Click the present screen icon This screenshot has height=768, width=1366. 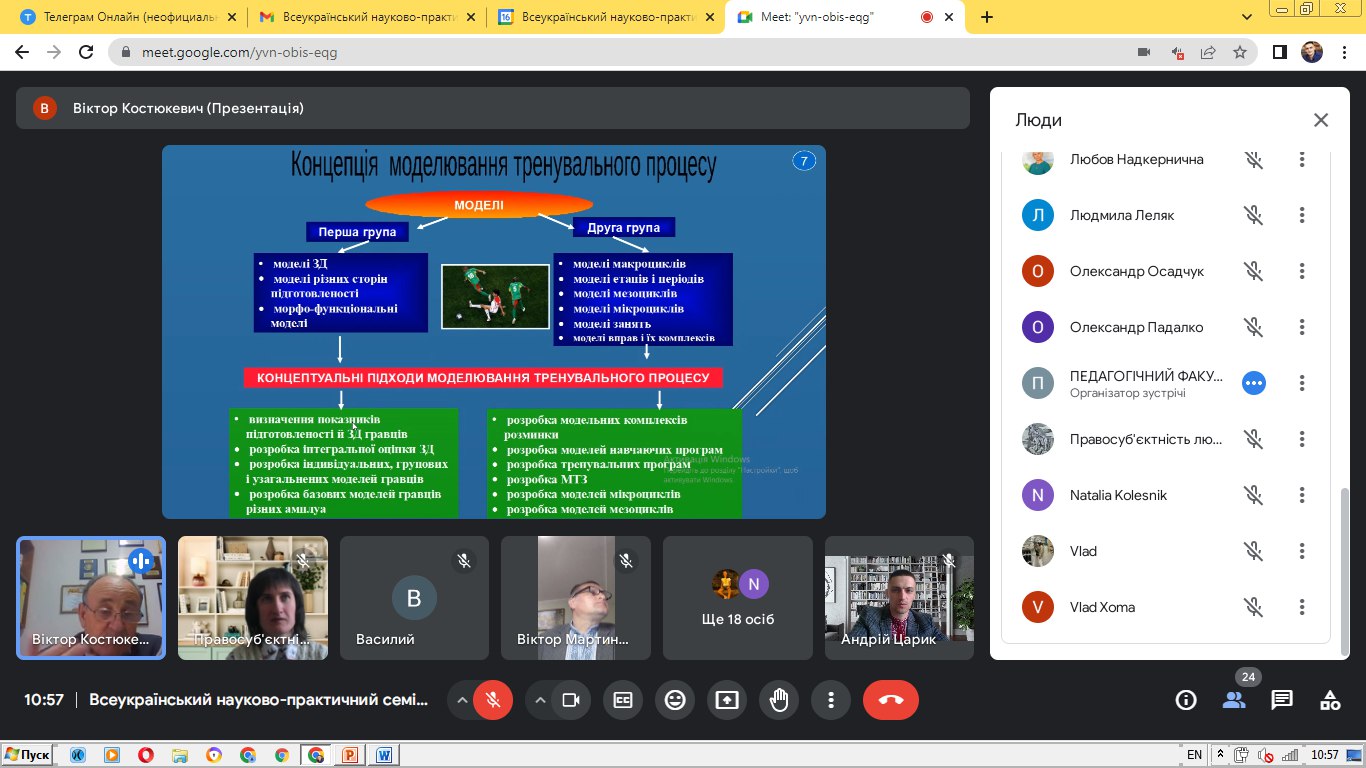point(727,700)
